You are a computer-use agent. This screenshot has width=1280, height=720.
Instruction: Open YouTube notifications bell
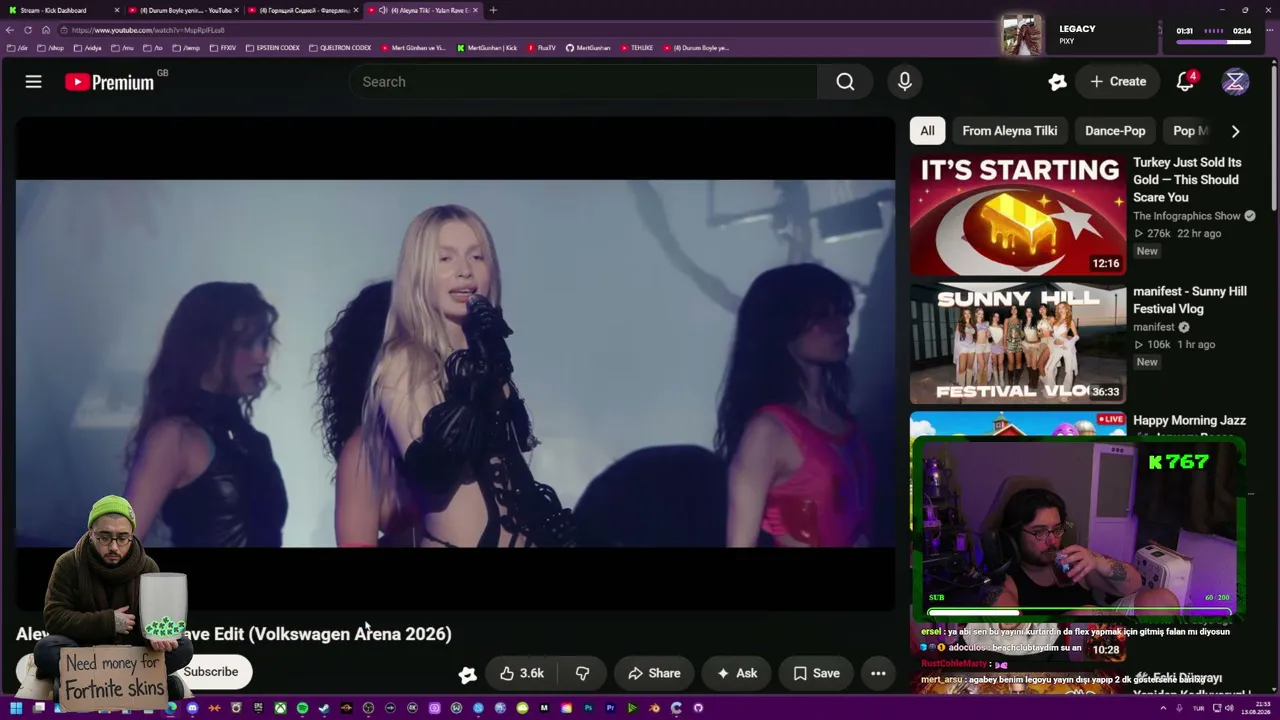point(1185,82)
